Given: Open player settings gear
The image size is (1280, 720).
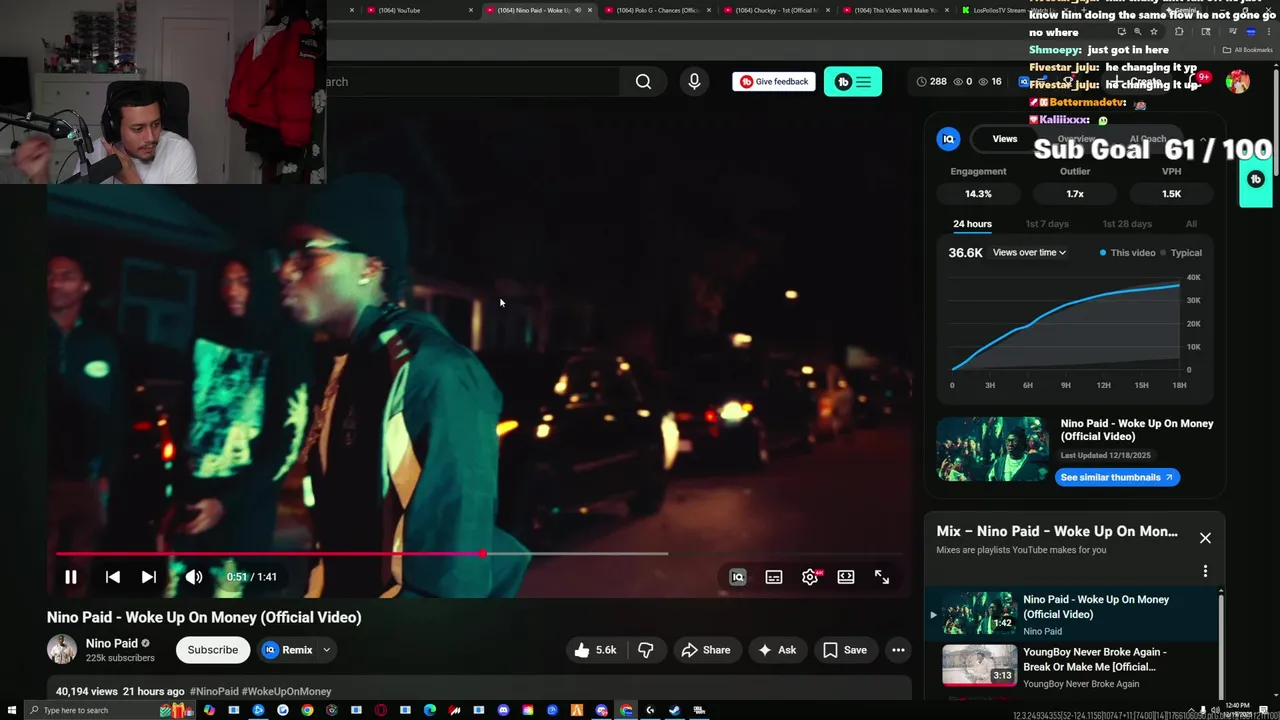Looking at the screenshot, I should coord(811,577).
